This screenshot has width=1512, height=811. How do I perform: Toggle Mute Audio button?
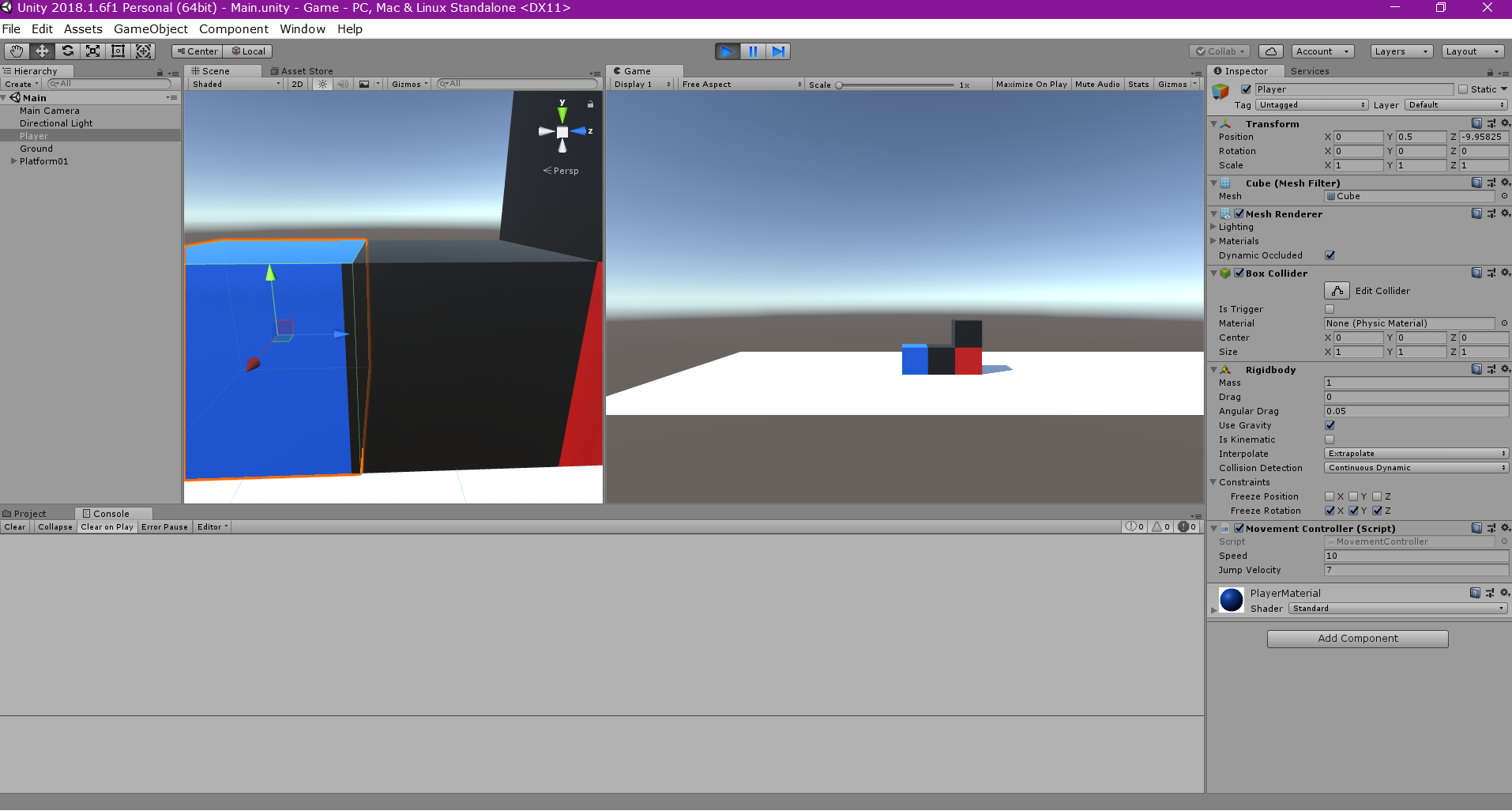point(1097,85)
